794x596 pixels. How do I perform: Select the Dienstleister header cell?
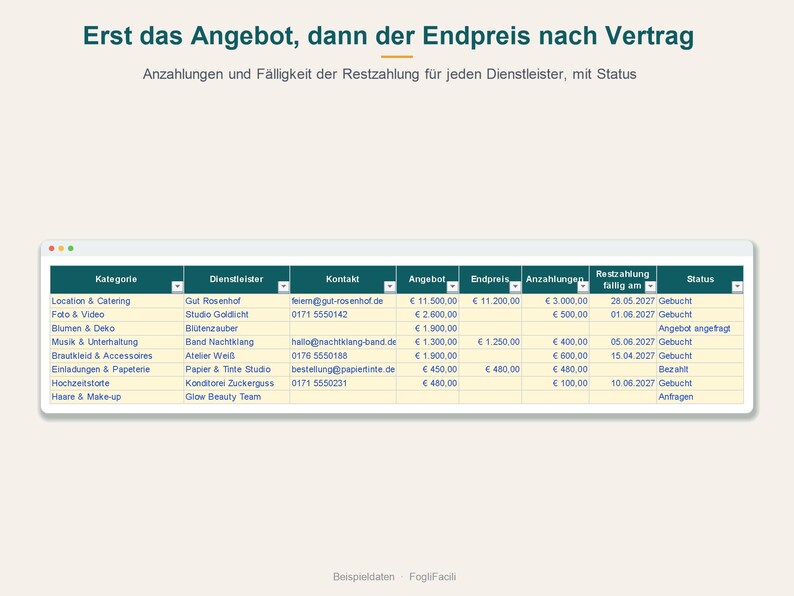[237, 280]
